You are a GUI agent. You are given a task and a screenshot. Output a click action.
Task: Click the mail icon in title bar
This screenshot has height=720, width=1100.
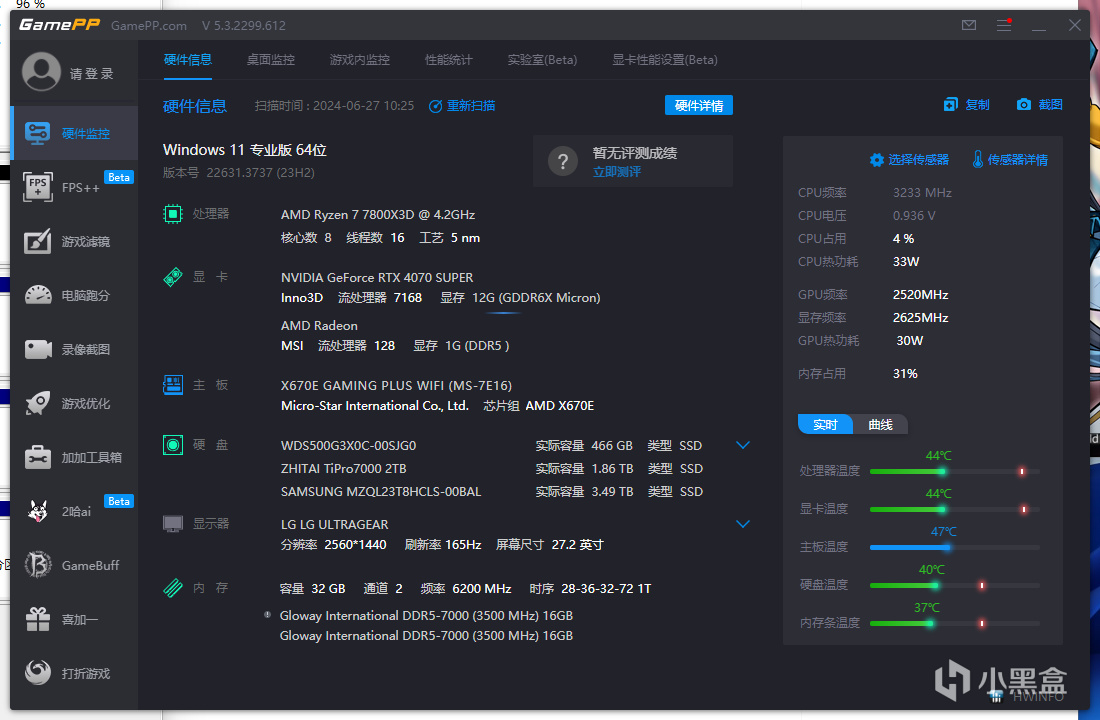coord(969,25)
